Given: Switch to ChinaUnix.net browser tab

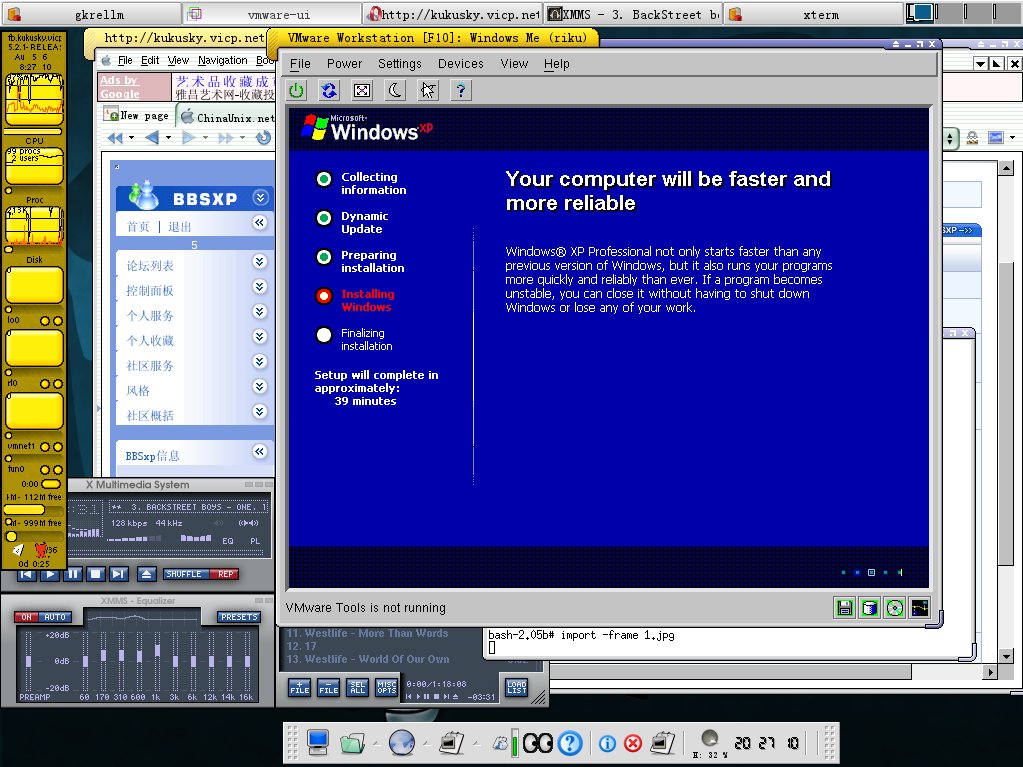Looking at the screenshot, I should click(226, 117).
